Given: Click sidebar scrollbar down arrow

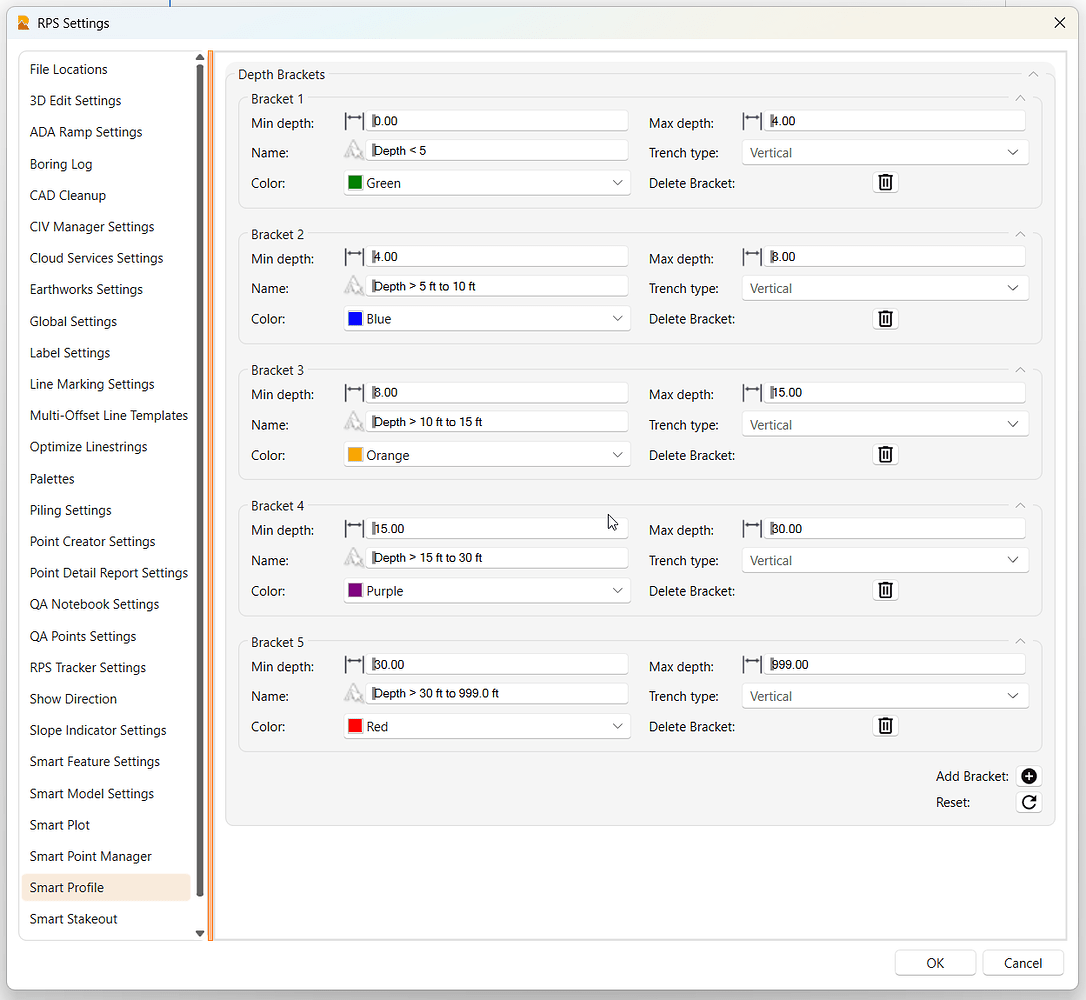Looking at the screenshot, I should click(199, 934).
